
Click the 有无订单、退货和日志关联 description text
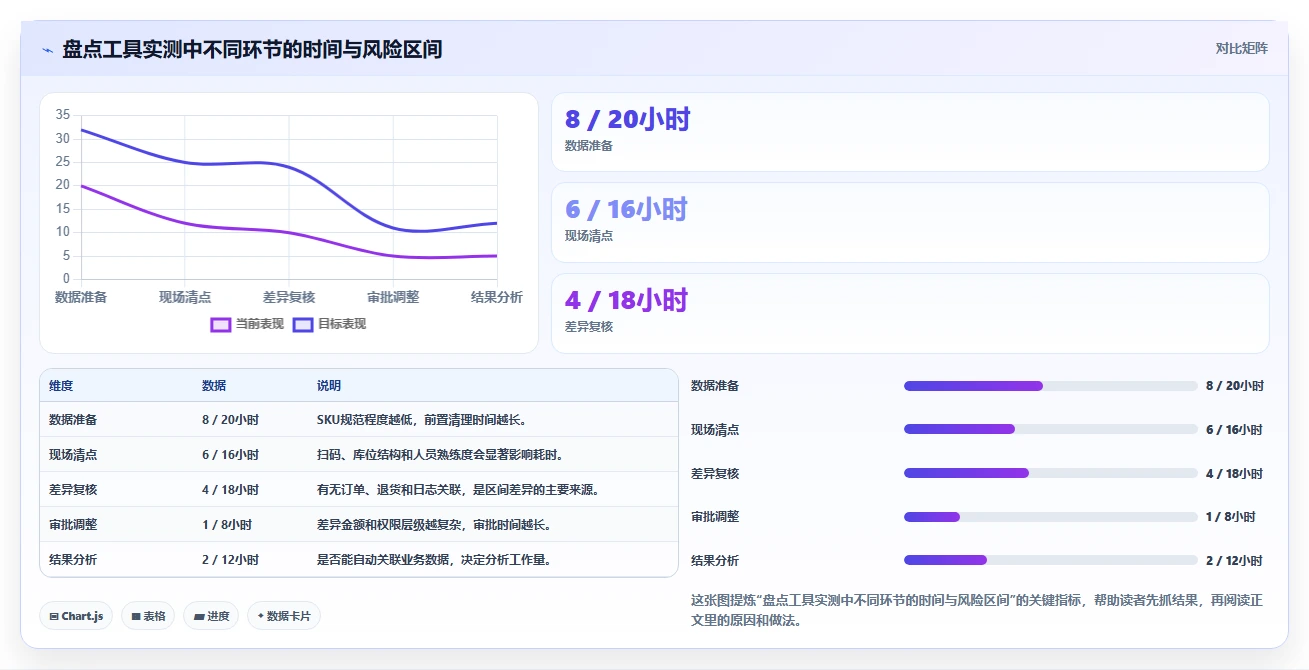point(458,490)
